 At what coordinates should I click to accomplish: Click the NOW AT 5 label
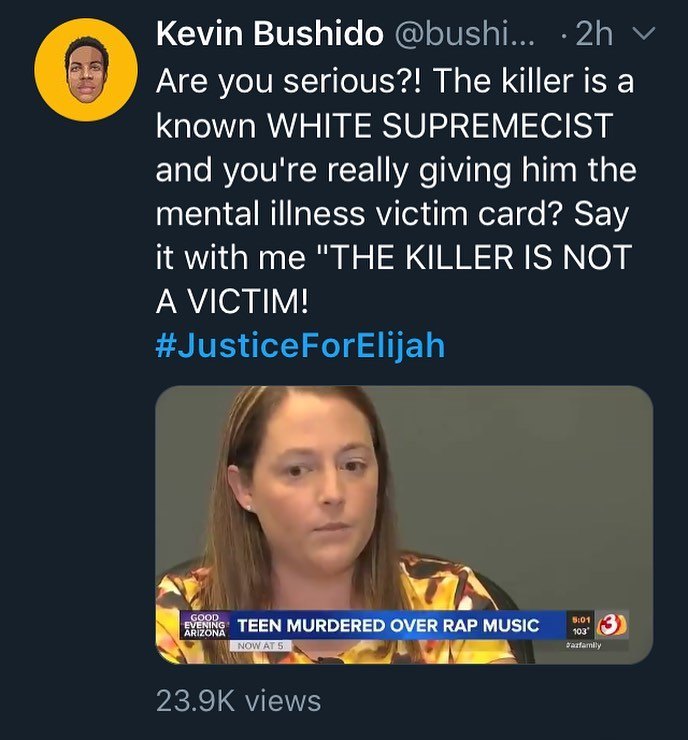tap(260, 646)
